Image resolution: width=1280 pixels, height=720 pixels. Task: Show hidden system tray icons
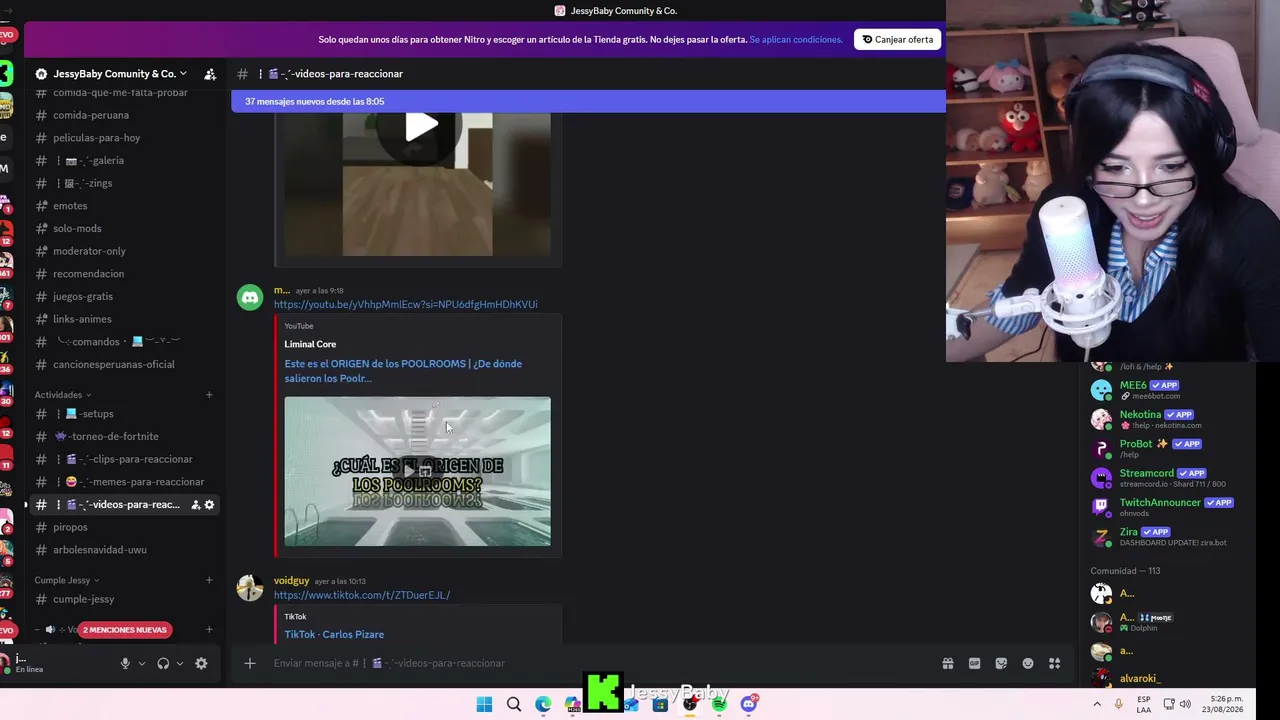pyautogui.click(x=1097, y=704)
